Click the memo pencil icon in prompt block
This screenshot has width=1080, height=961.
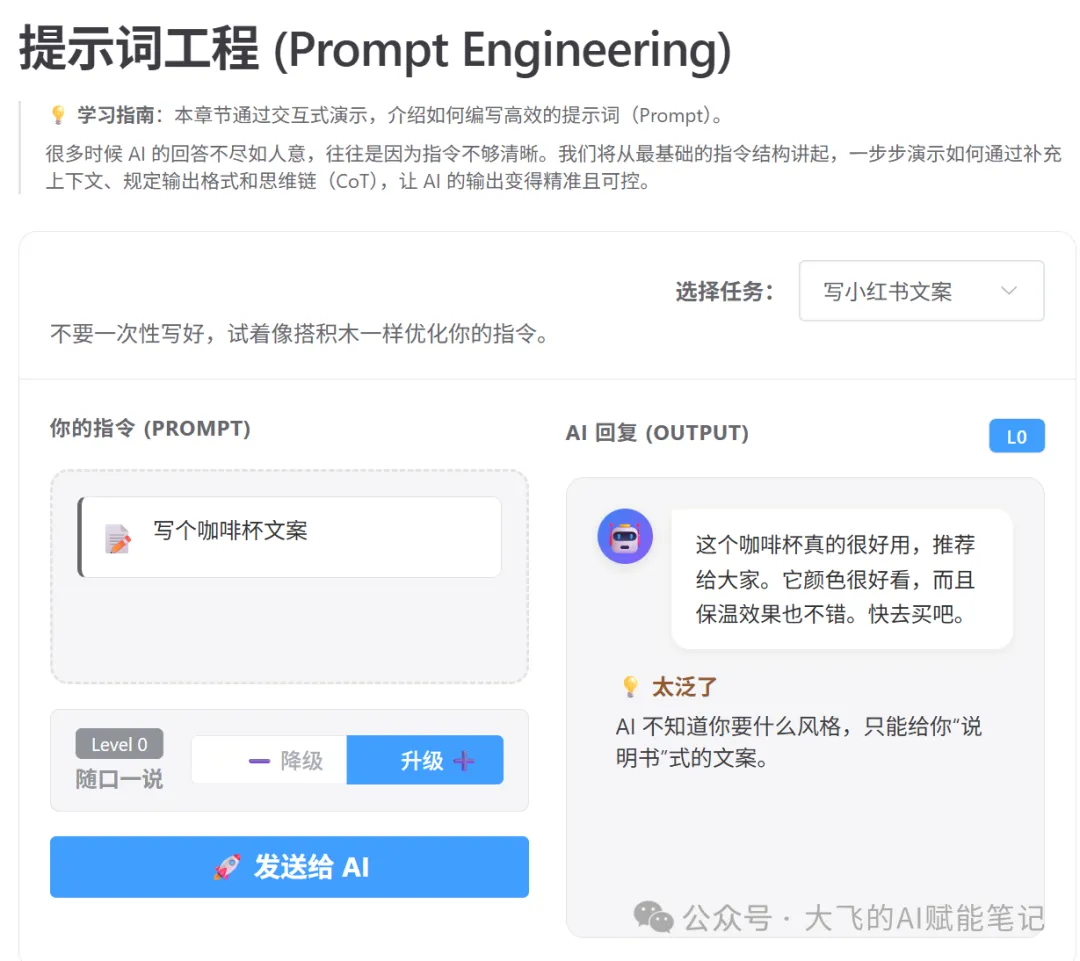[118, 538]
